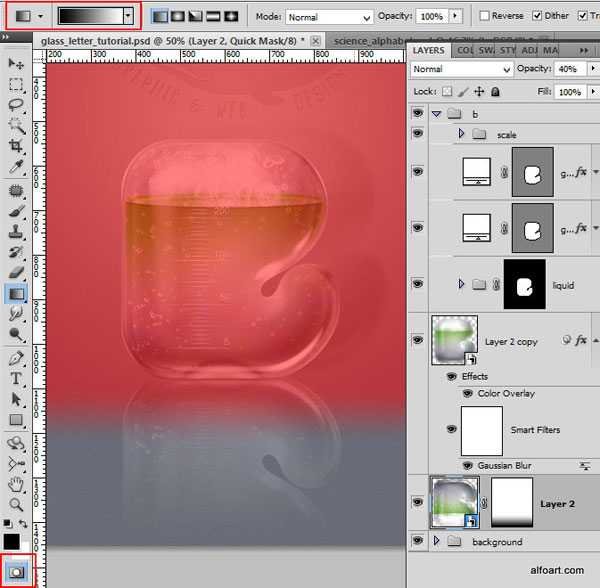This screenshot has height=588, width=600.
Task: Select the Magic Wand tool
Action: (x=16, y=125)
